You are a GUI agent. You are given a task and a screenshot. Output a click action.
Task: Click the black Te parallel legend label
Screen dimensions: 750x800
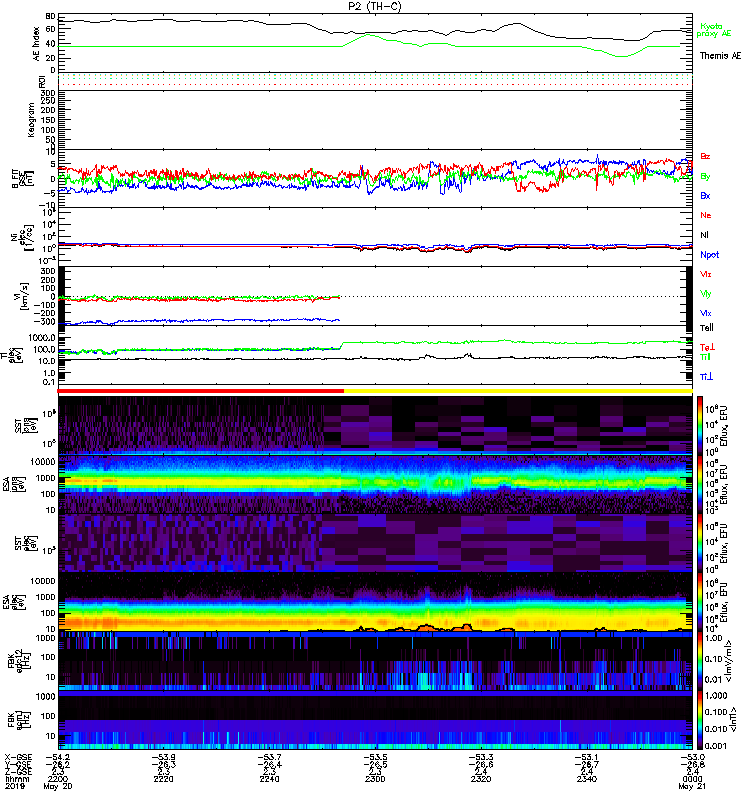point(707,328)
